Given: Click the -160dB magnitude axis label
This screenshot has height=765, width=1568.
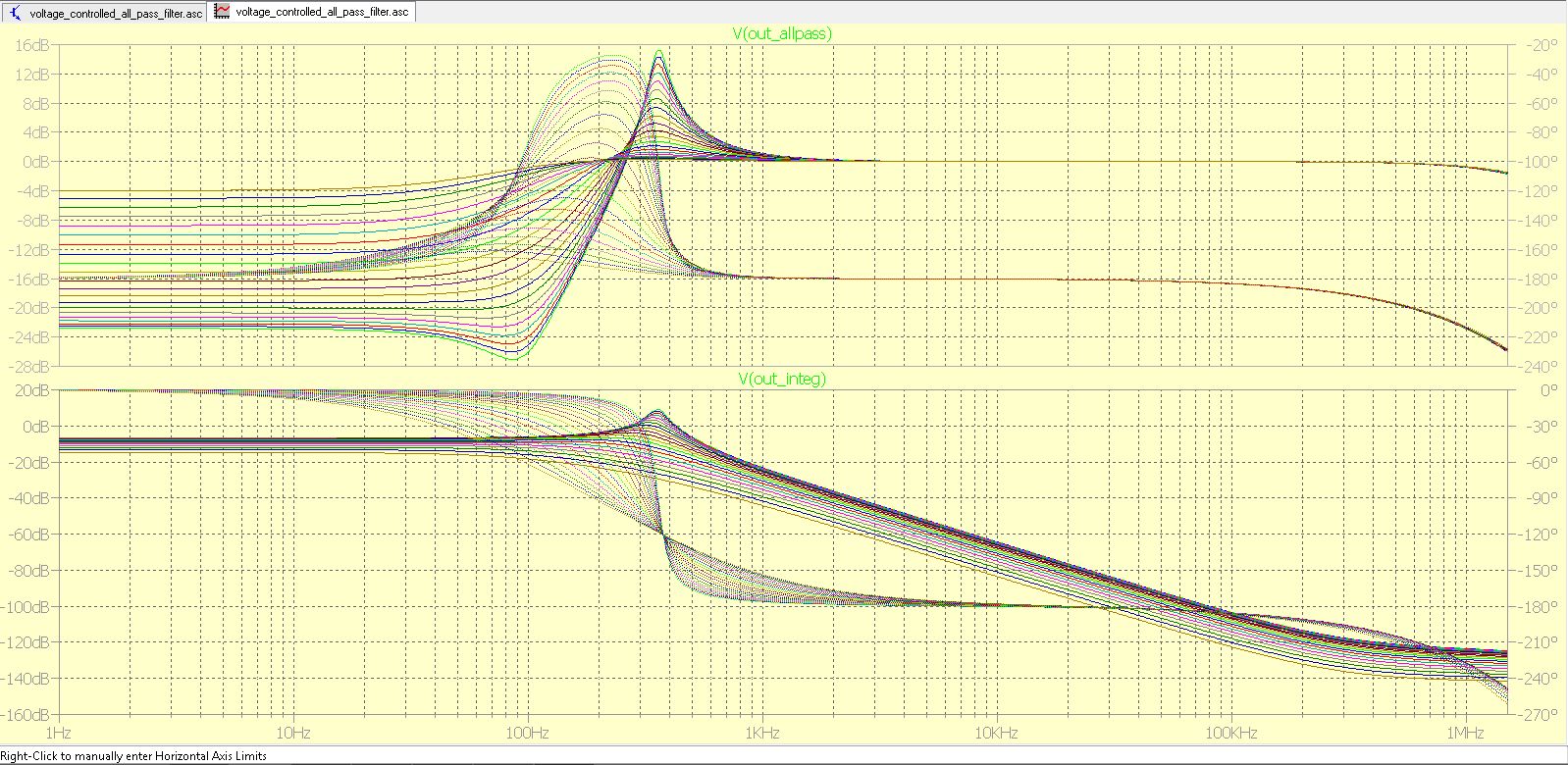Looking at the screenshot, I should (x=26, y=715).
